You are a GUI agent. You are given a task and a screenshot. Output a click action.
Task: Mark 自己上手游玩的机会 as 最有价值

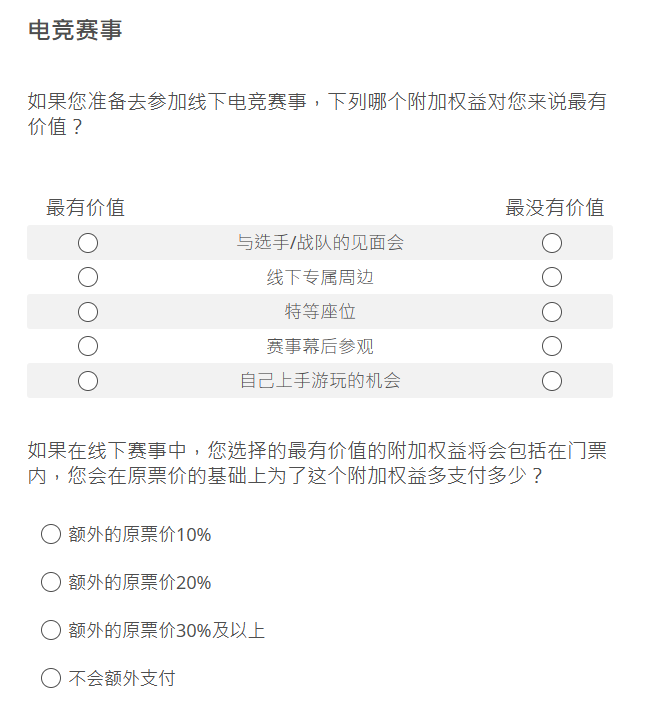88,381
